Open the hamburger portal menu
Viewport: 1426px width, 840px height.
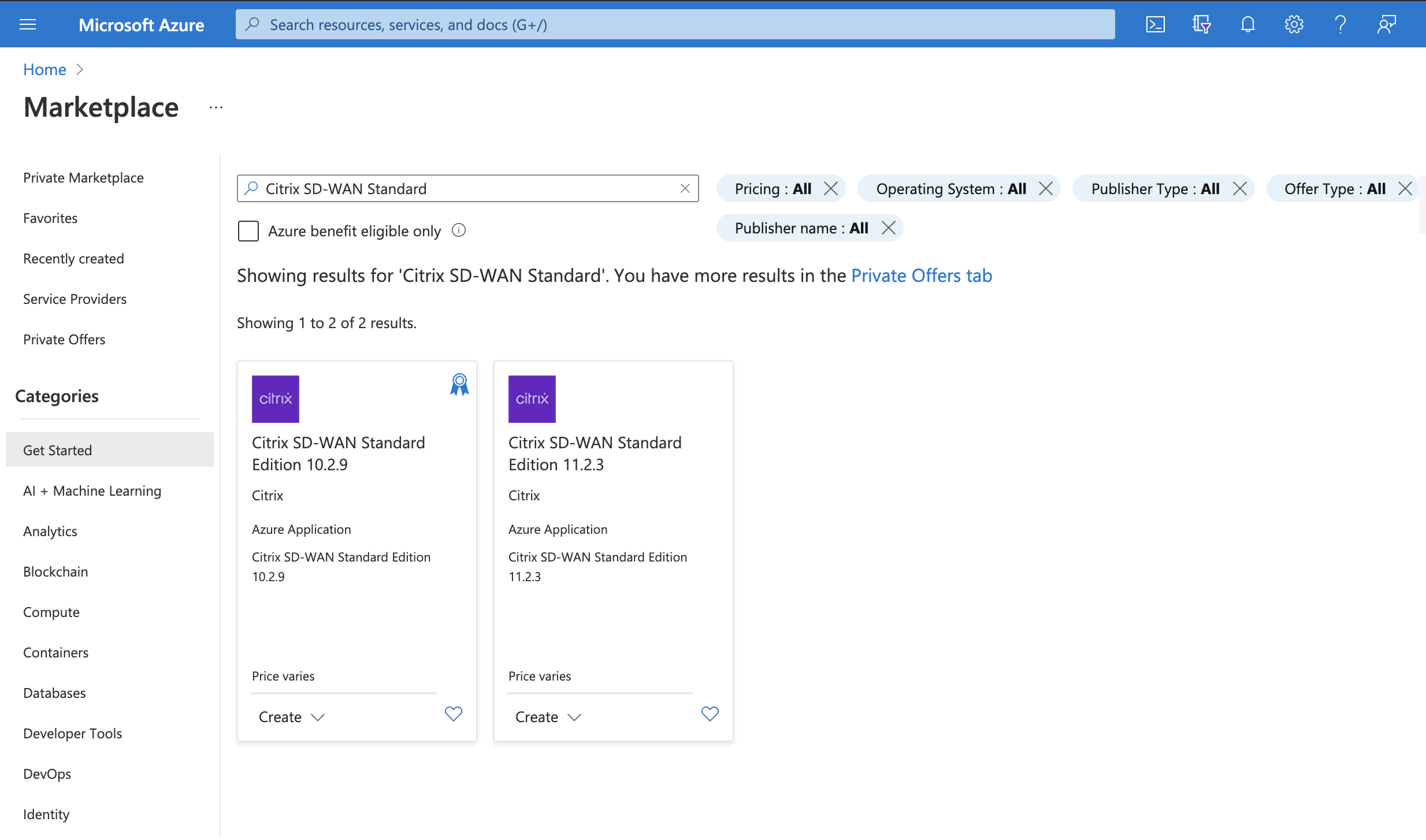coord(28,24)
